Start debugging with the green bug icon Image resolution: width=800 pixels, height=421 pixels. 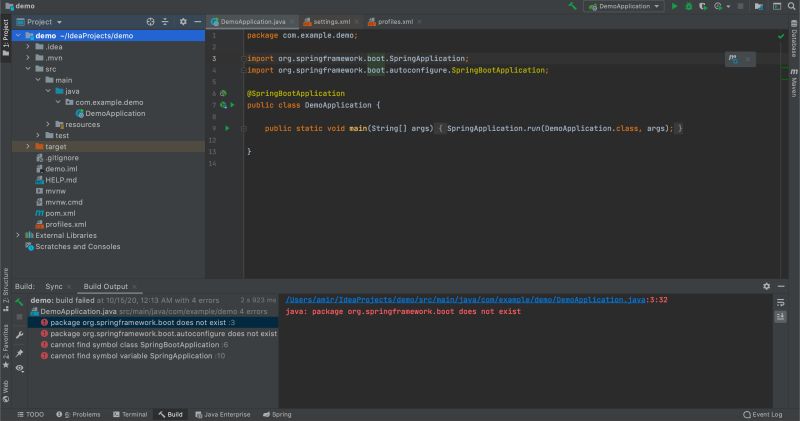689,6
